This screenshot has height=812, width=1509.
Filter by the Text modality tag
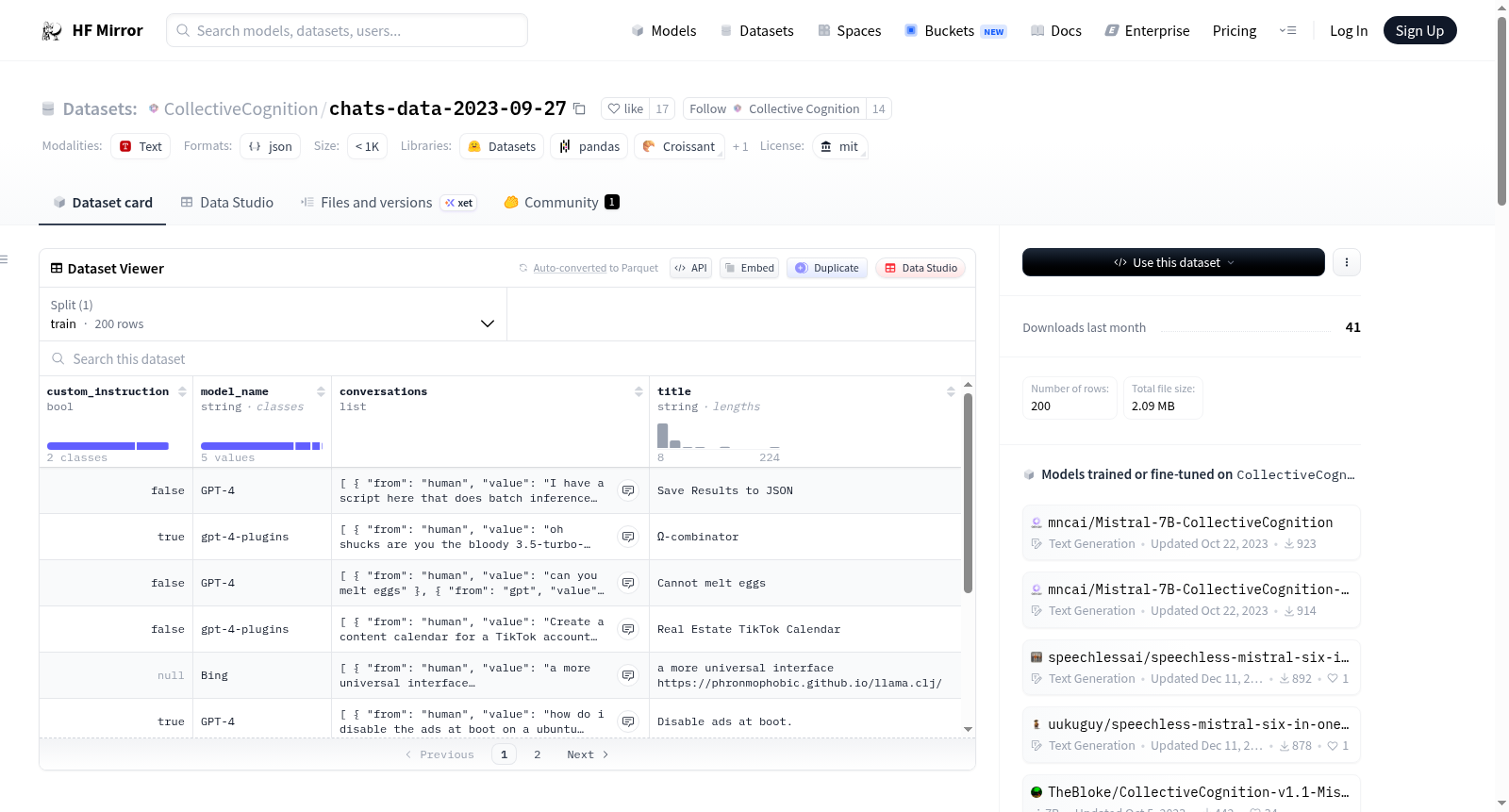[141, 147]
